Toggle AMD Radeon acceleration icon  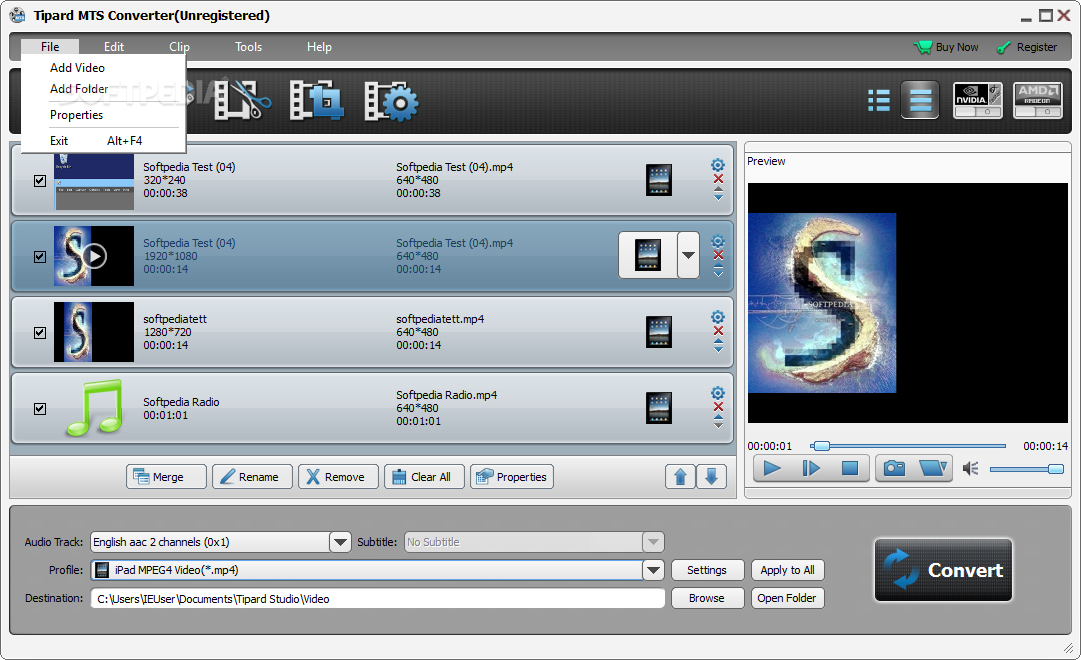[1038, 101]
